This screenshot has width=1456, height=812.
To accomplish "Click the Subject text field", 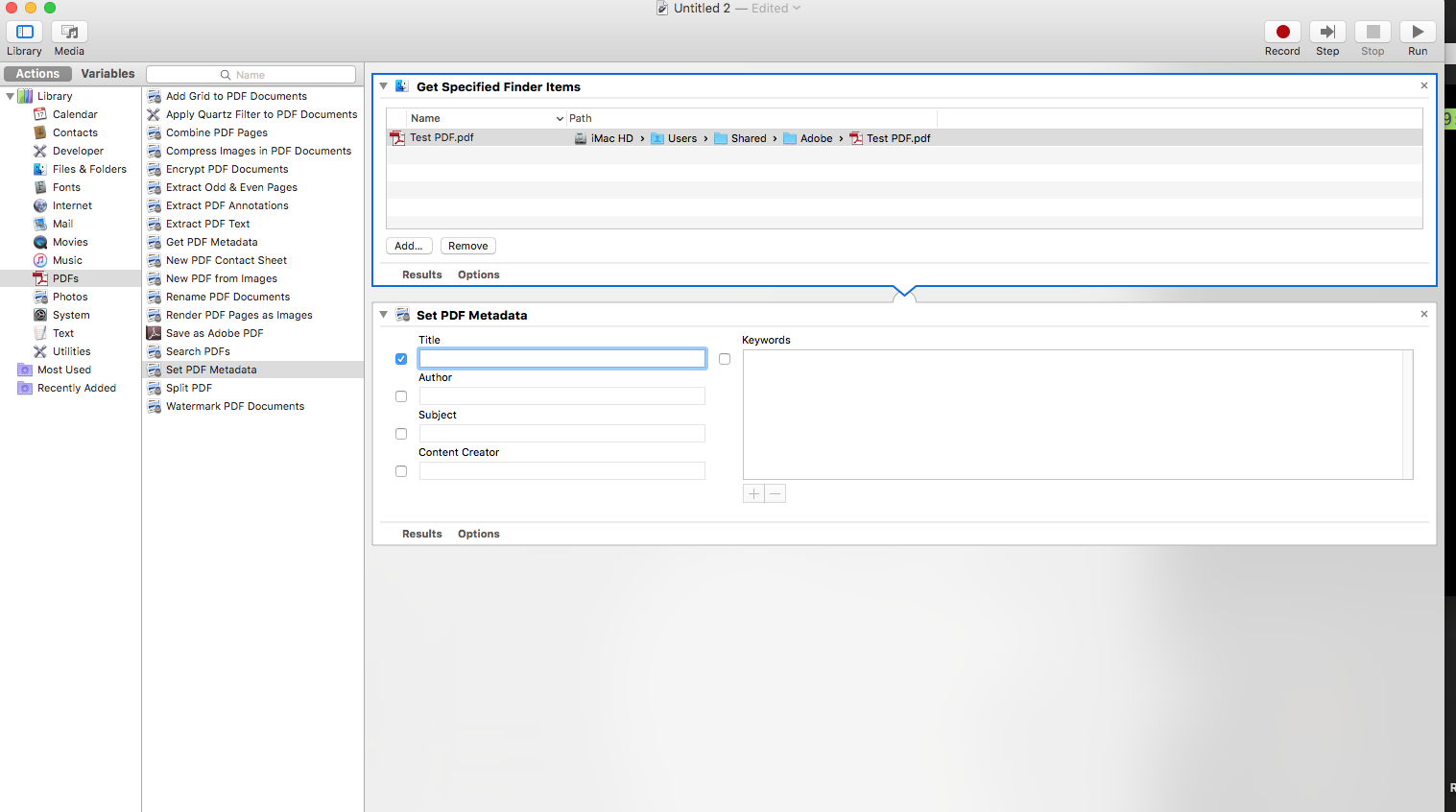I will coord(561,434).
